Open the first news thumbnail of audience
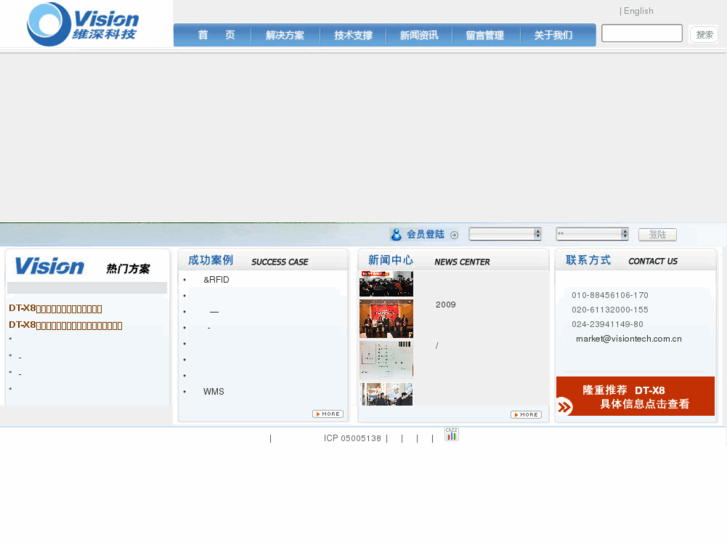727x545 pixels. point(386,283)
